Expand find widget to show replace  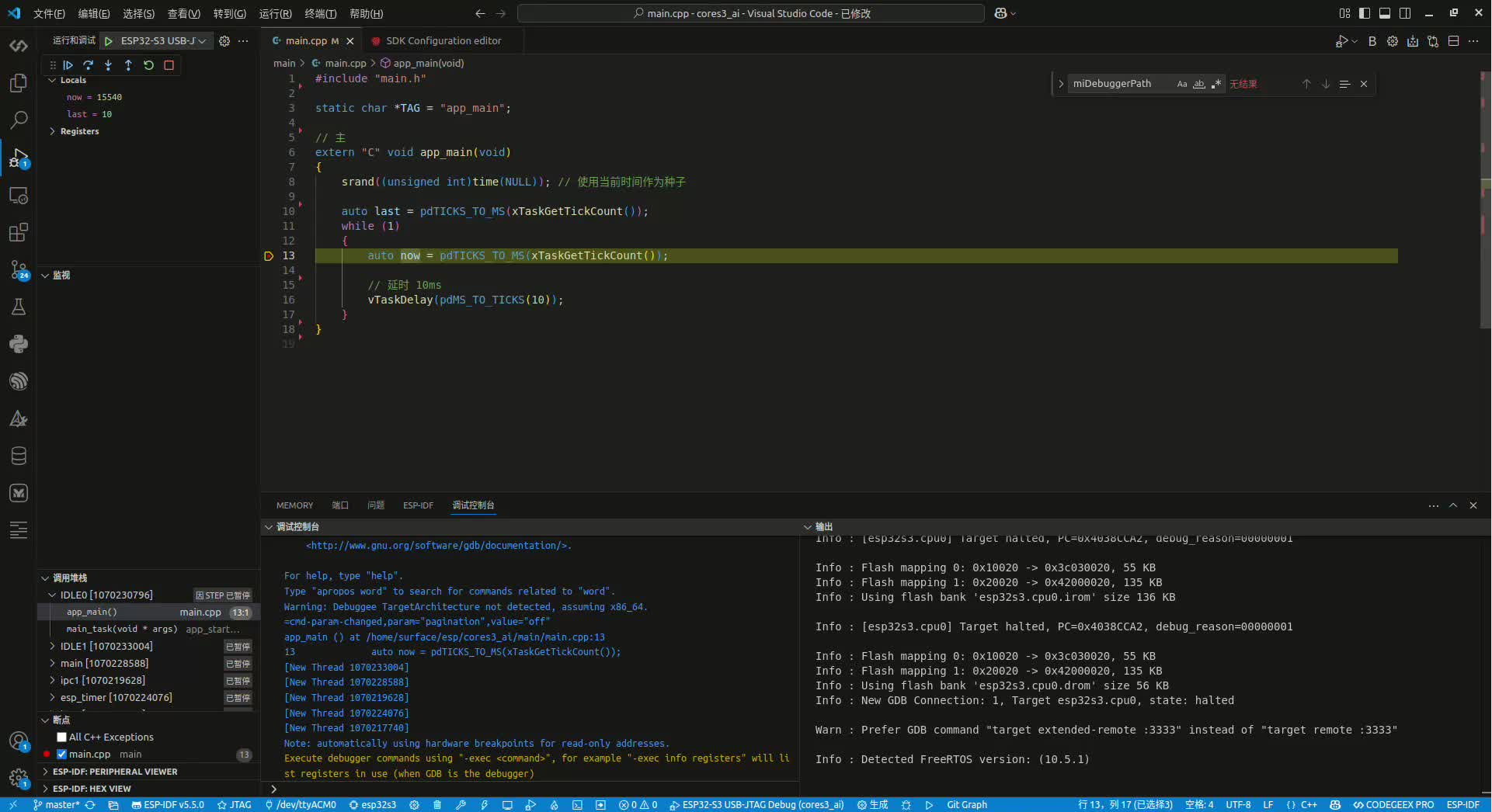[x=1061, y=84]
